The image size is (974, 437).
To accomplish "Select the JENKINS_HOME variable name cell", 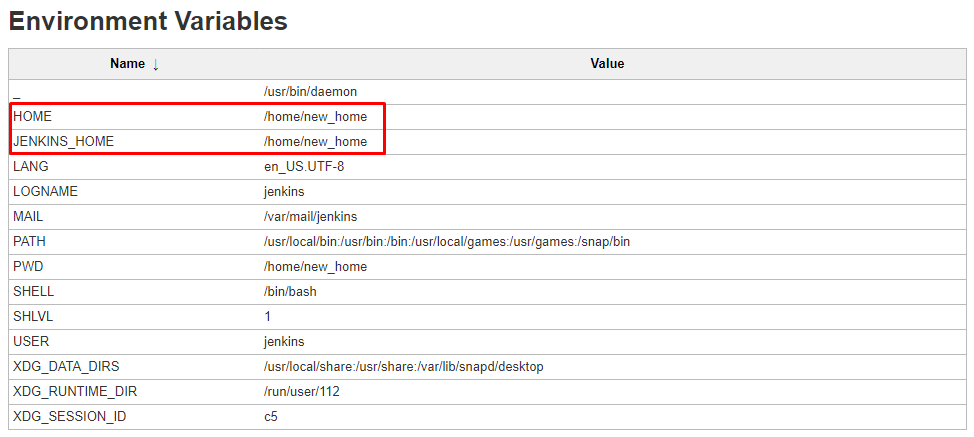I will pyautogui.click(x=64, y=142).
